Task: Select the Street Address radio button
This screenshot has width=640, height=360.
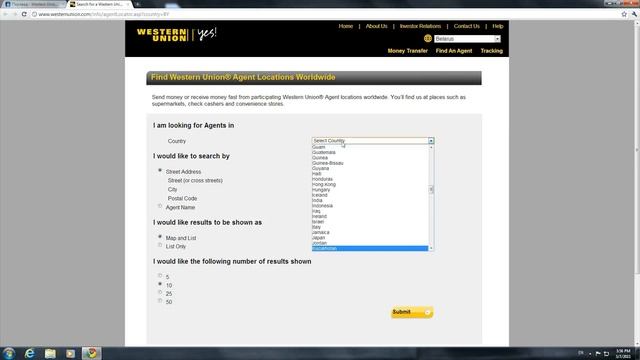Action: (x=160, y=170)
